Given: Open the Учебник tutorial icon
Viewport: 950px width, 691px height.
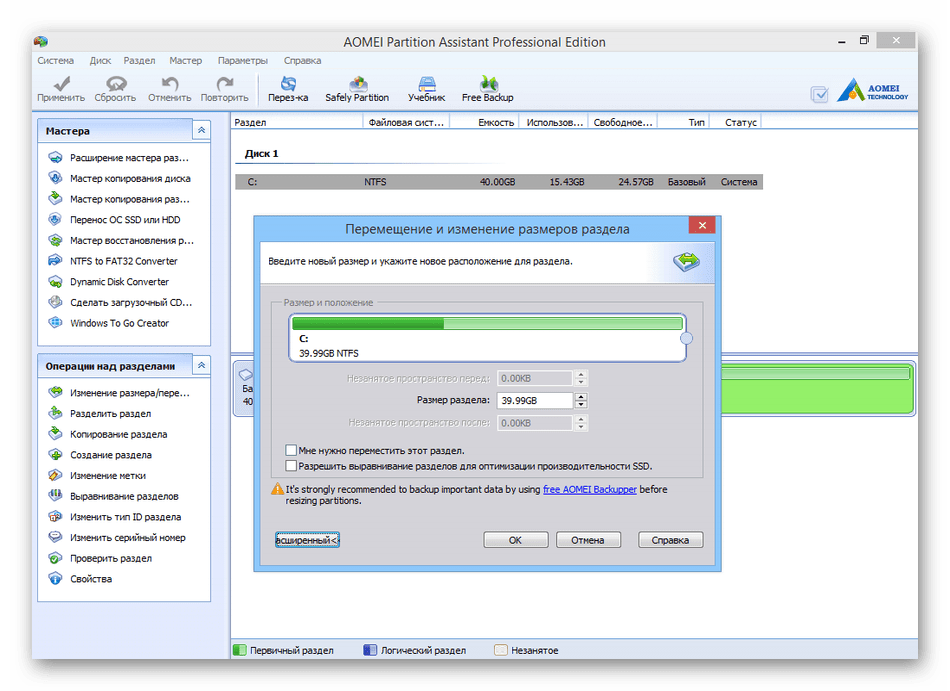Looking at the screenshot, I should [427, 83].
